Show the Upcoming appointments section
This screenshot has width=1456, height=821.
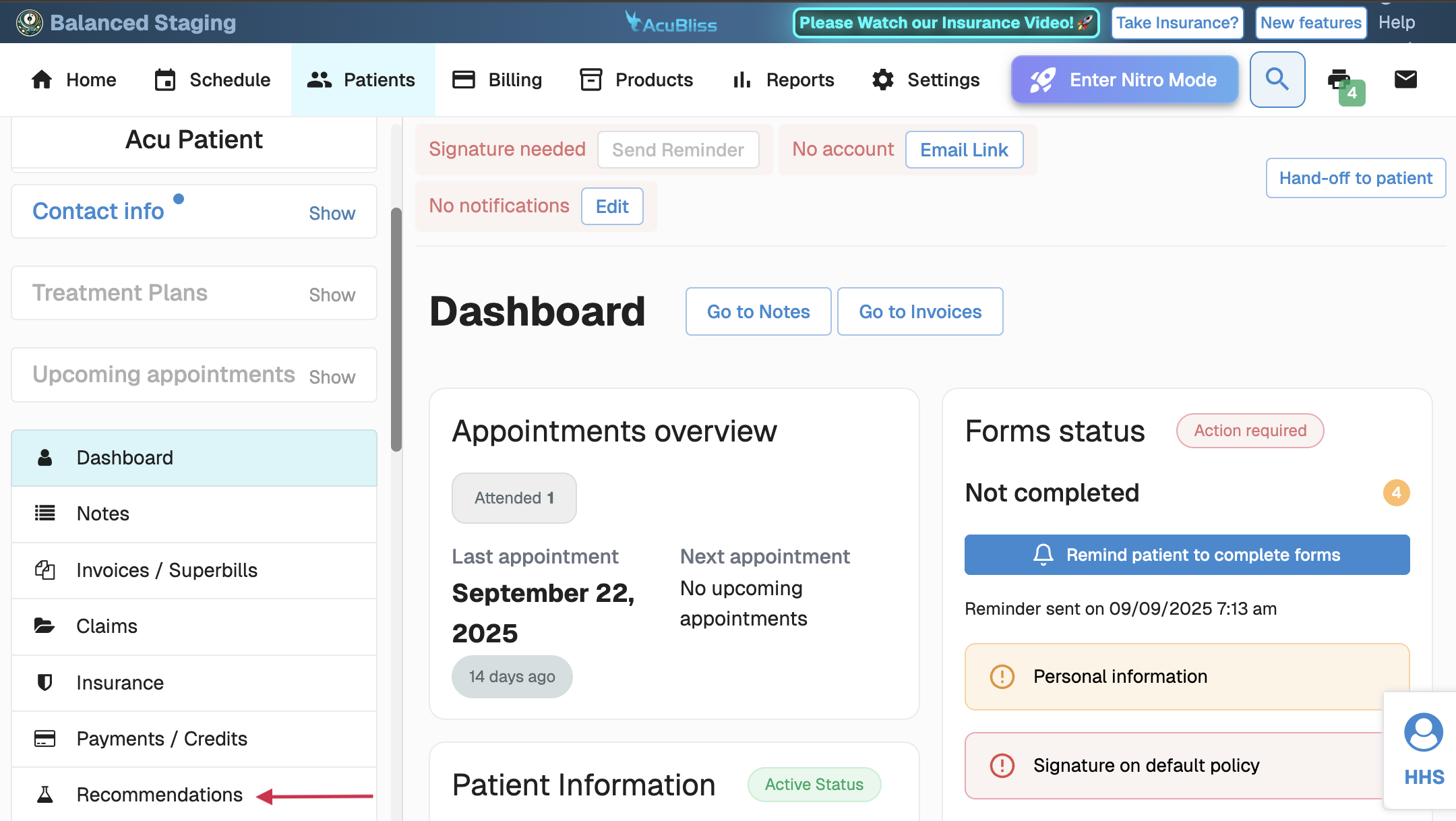pos(332,377)
